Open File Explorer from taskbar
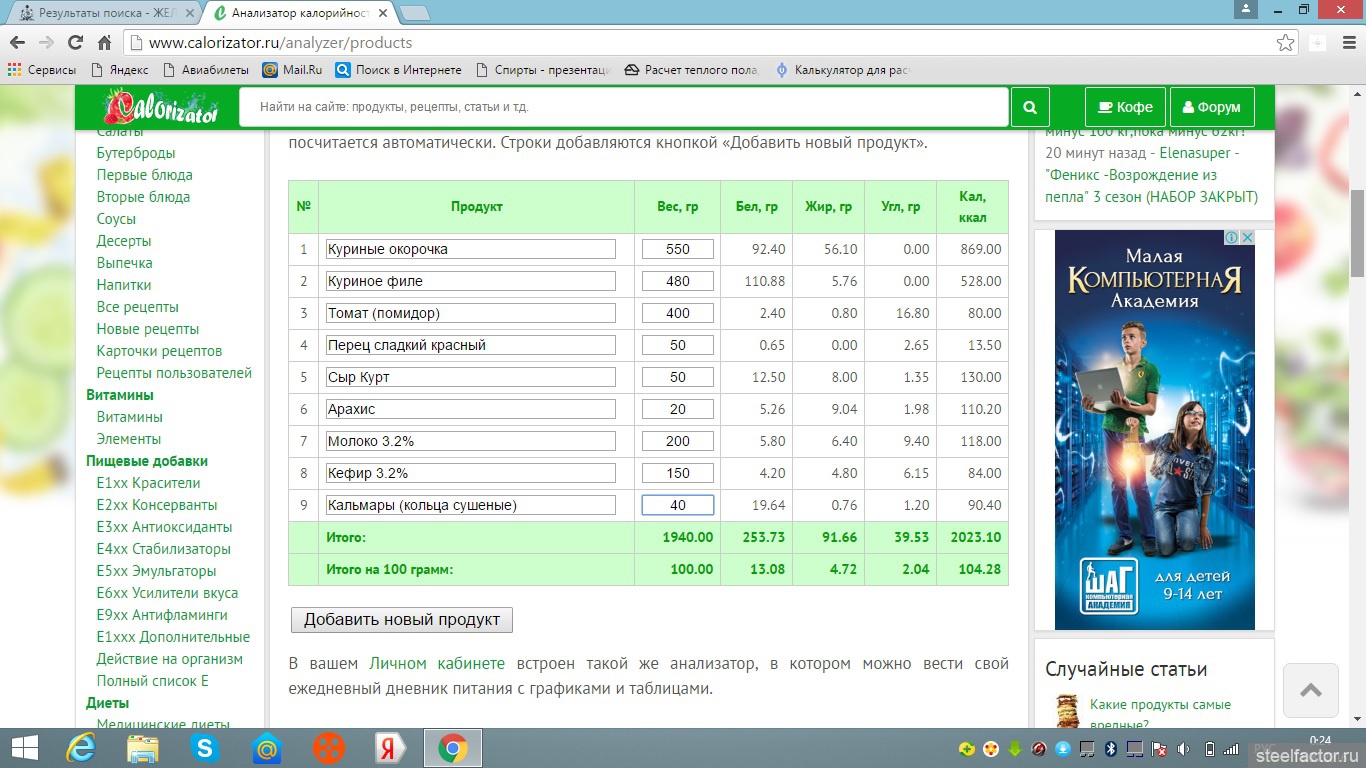1366x768 pixels. coord(142,748)
